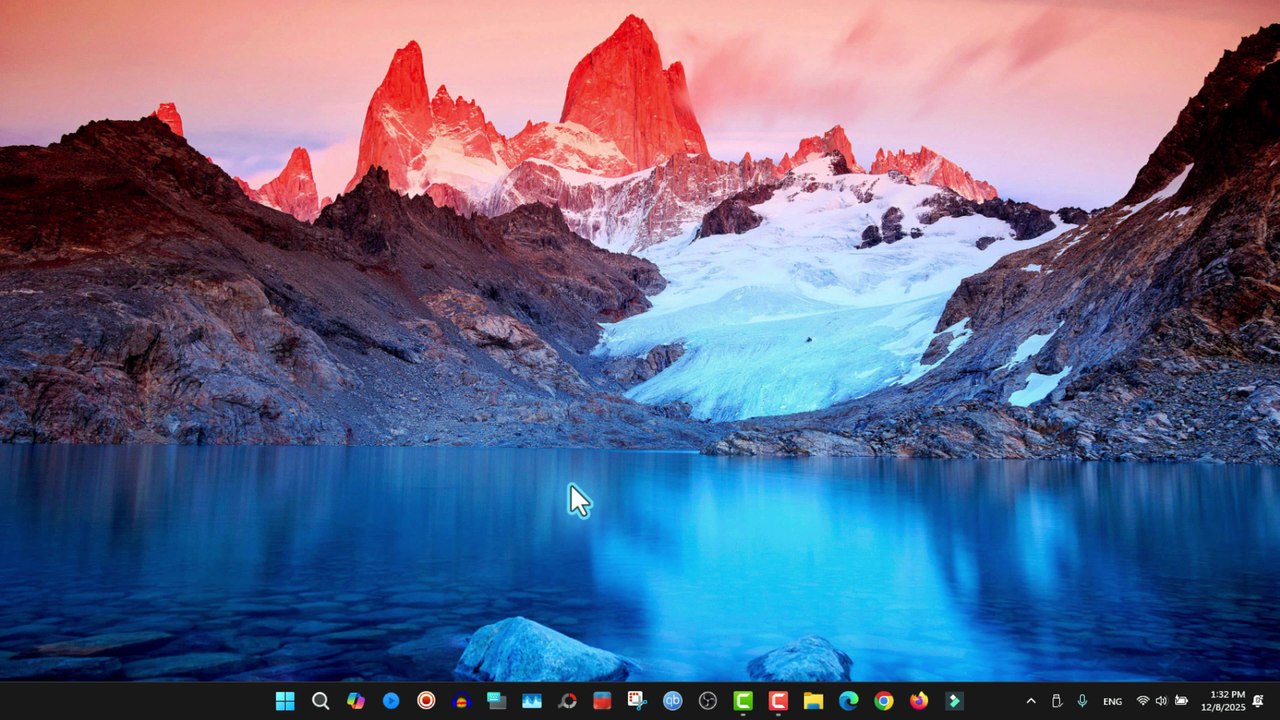The image size is (1280, 720).
Task: Open the Filmora video editor icon
Action: click(954, 701)
